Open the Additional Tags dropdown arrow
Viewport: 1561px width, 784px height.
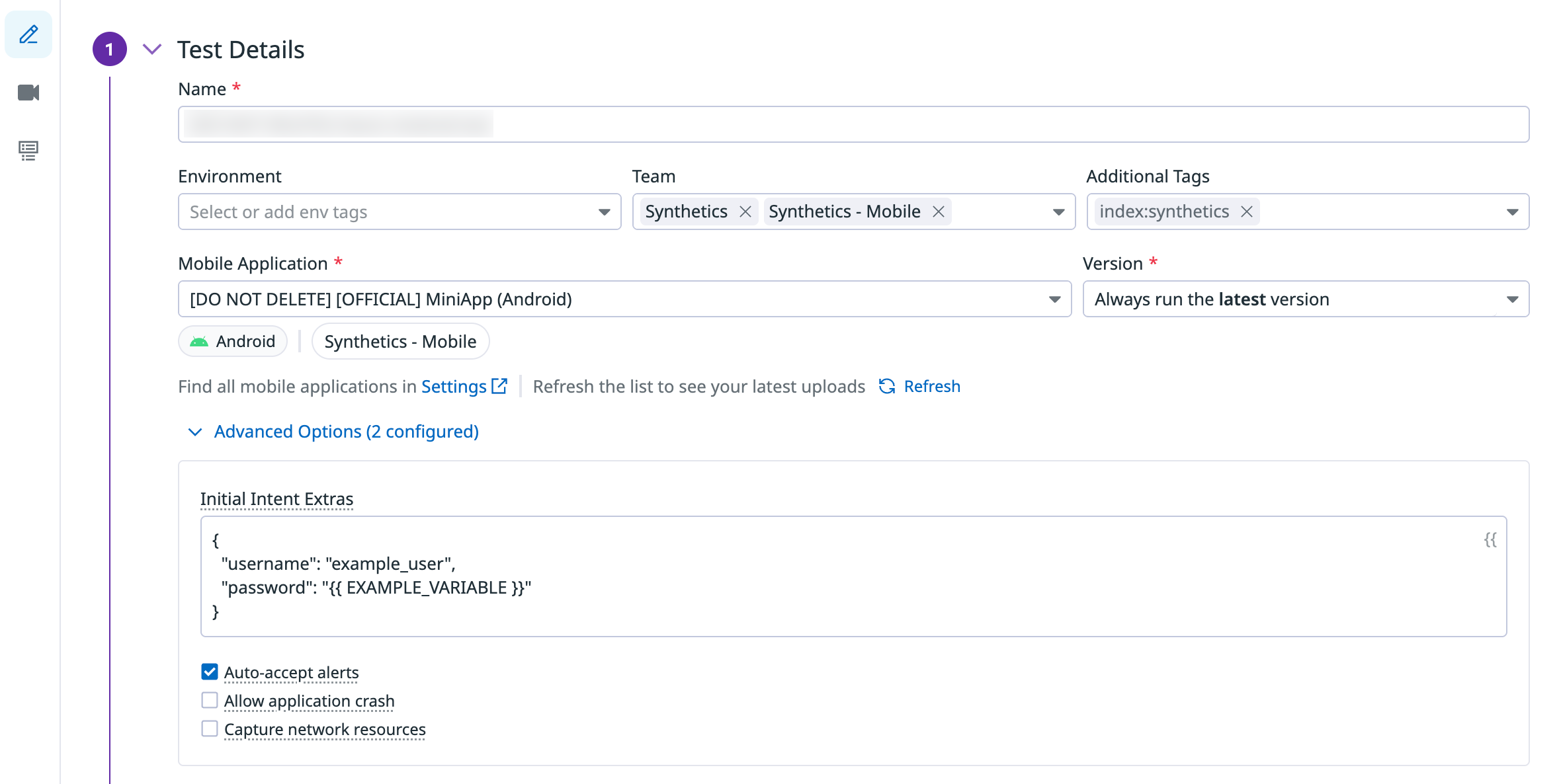click(x=1512, y=212)
